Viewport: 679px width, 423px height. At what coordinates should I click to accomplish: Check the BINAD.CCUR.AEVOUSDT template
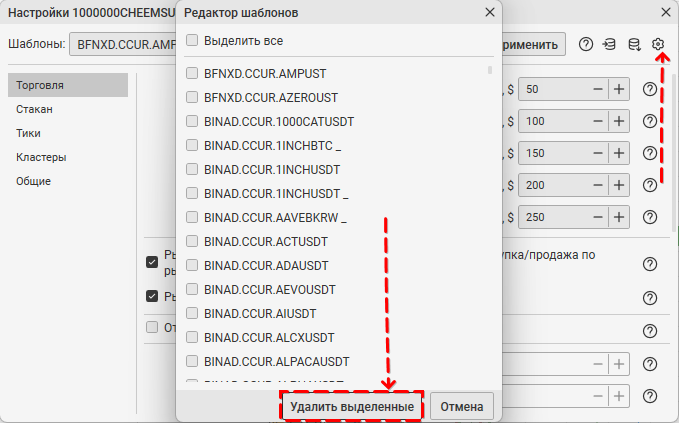(x=192, y=289)
